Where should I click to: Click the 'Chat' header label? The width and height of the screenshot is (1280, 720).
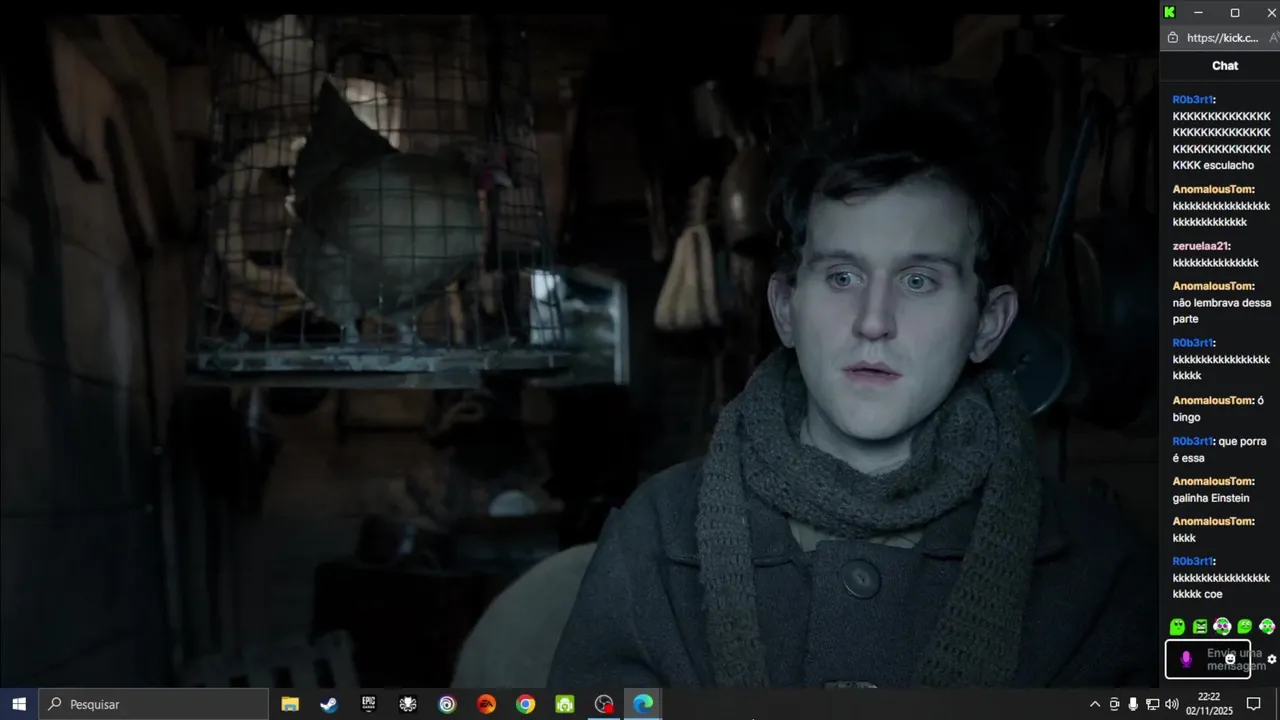tap(1225, 66)
